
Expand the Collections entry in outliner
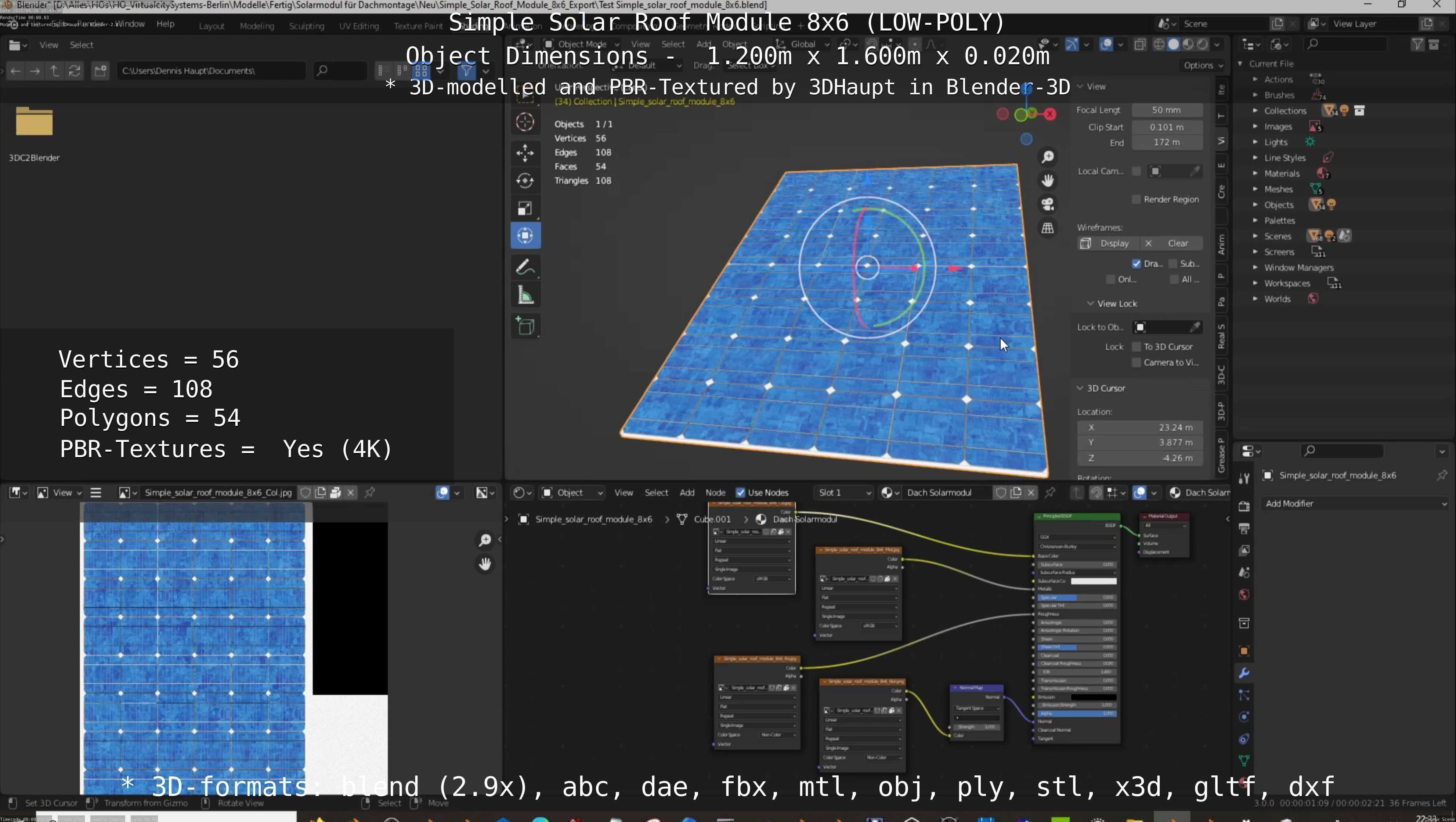1256,111
